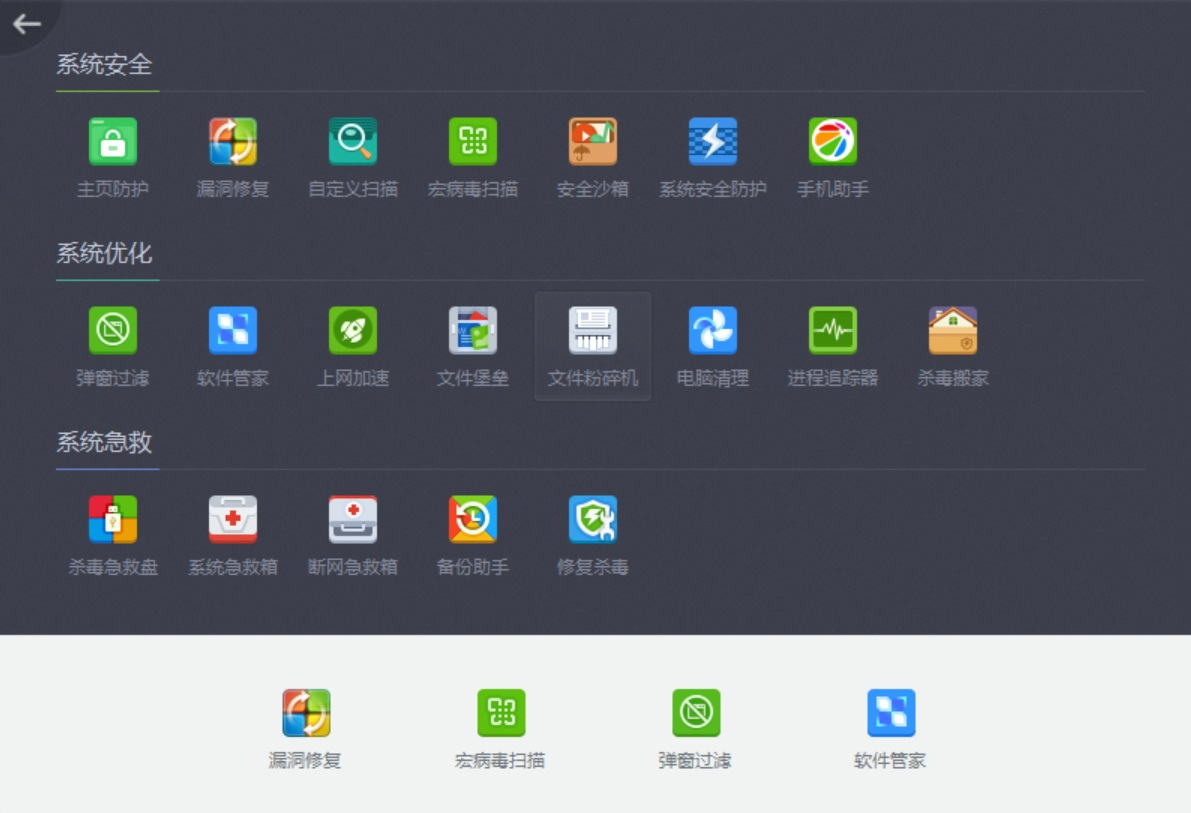Screen dimensions: 1191x813
Task: Open 电脑清理 computer cleanup
Action: [x=713, y=331]
